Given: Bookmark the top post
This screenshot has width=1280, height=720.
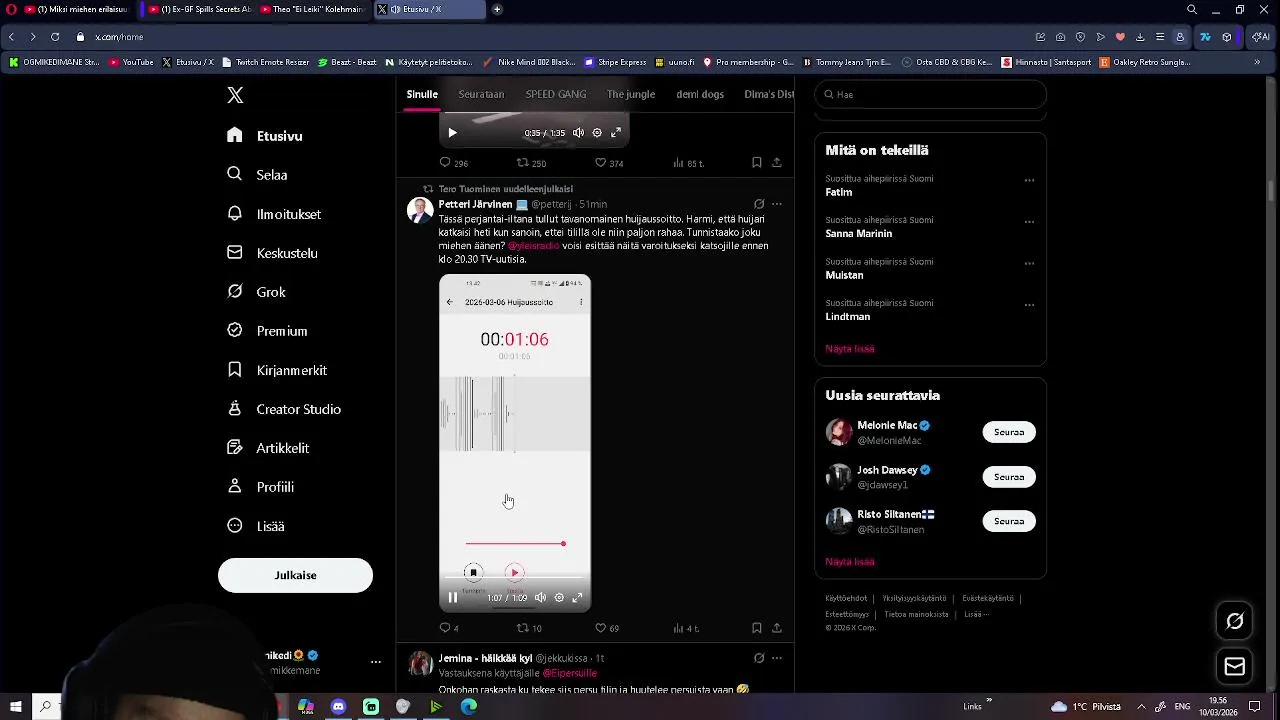Looking at the screenshot, I should click(x=756, y=162).
